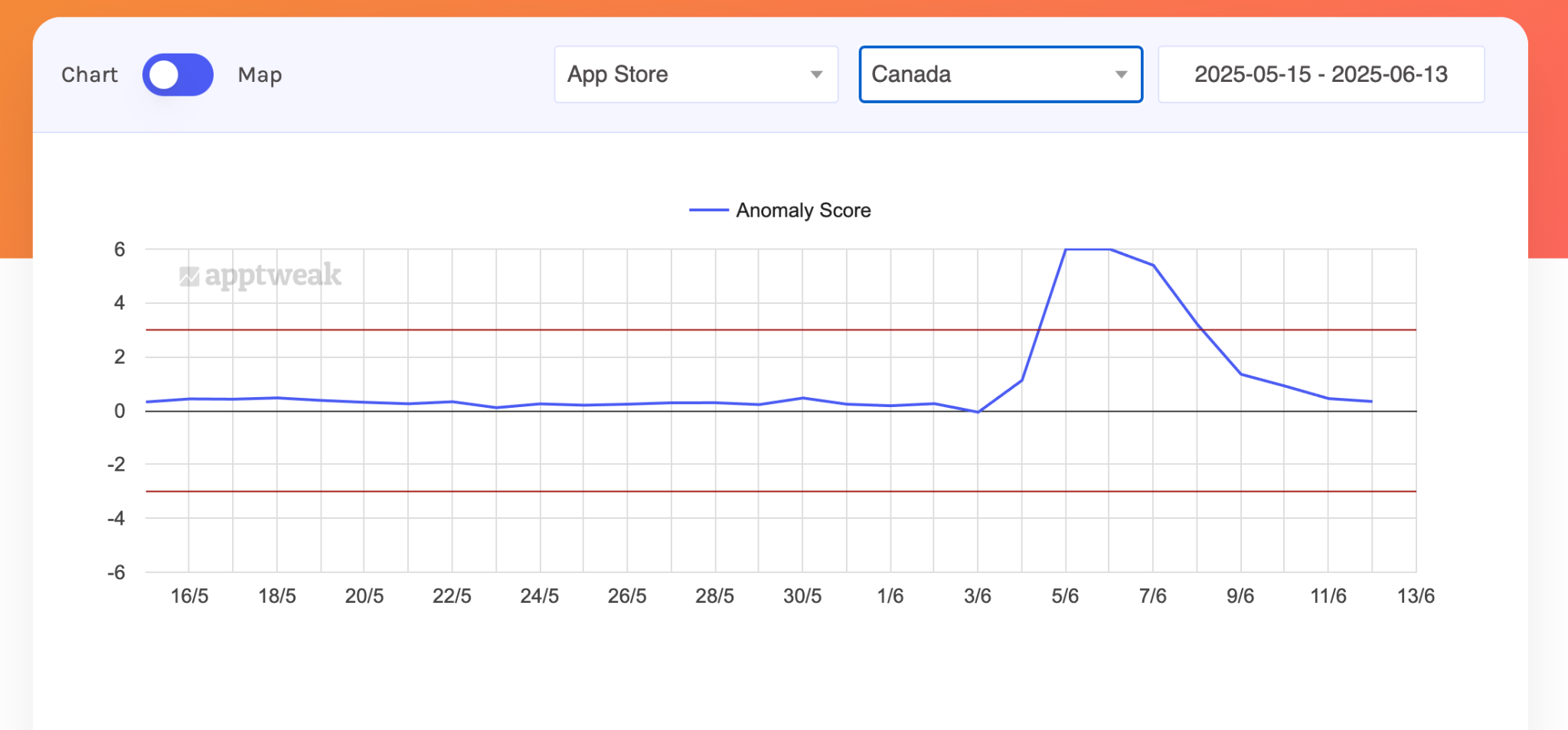The image size is (1568, 730).
Task: Click the y-axis value -6
Action: (116, 572)
